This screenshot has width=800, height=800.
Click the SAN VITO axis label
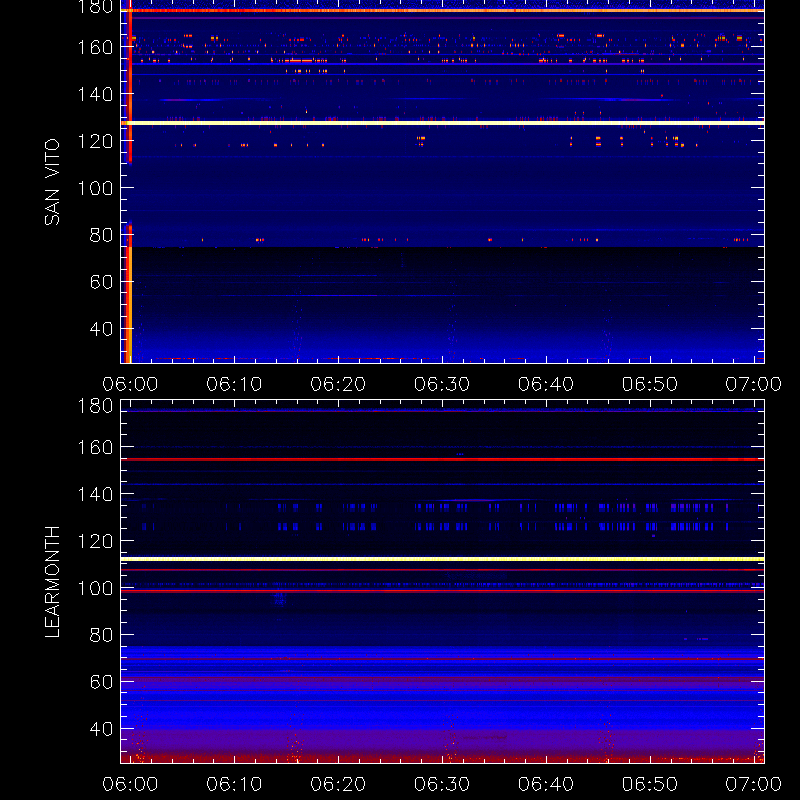pyautogui.click(x=52, y=182)
